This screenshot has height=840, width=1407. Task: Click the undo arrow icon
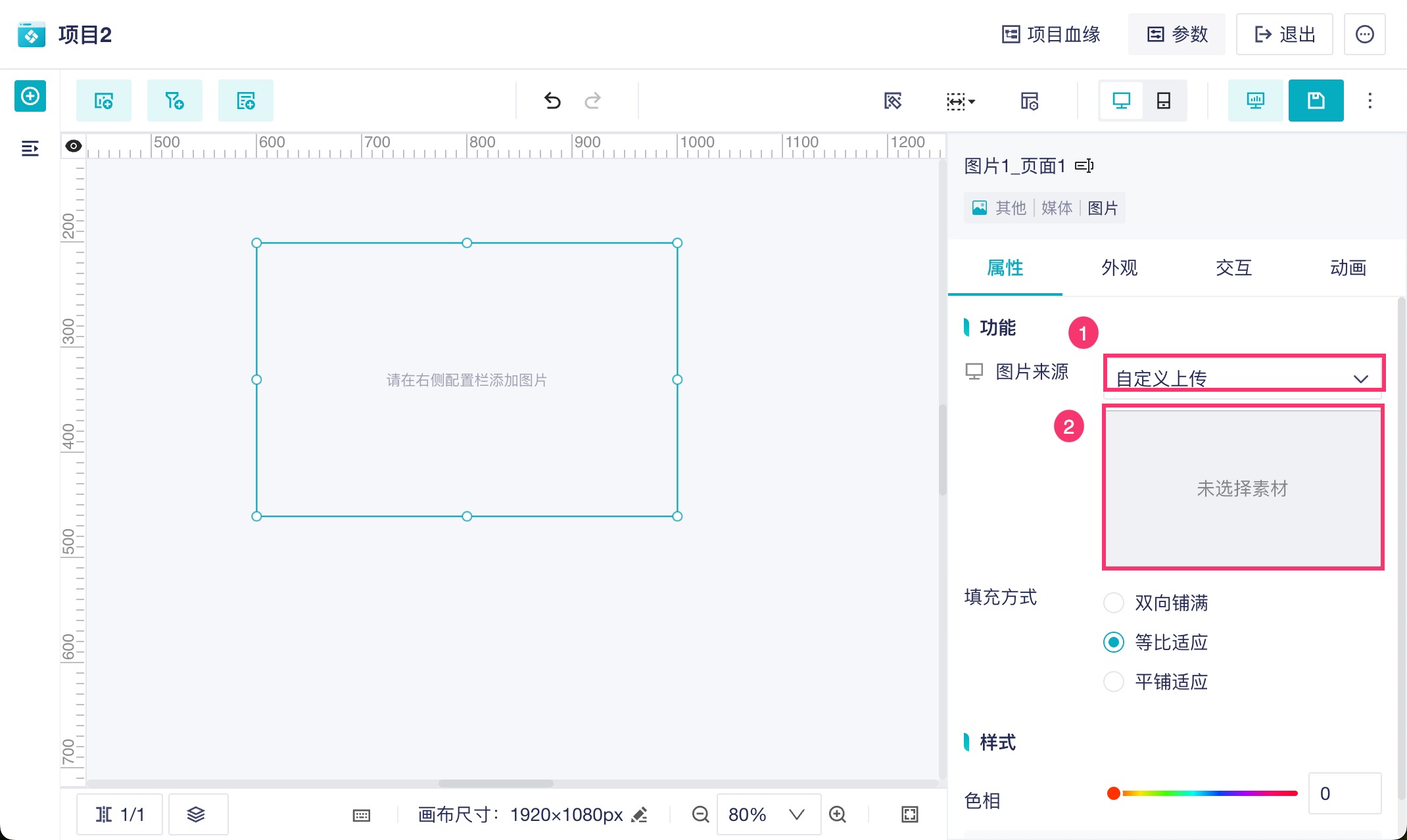[552, 101]
